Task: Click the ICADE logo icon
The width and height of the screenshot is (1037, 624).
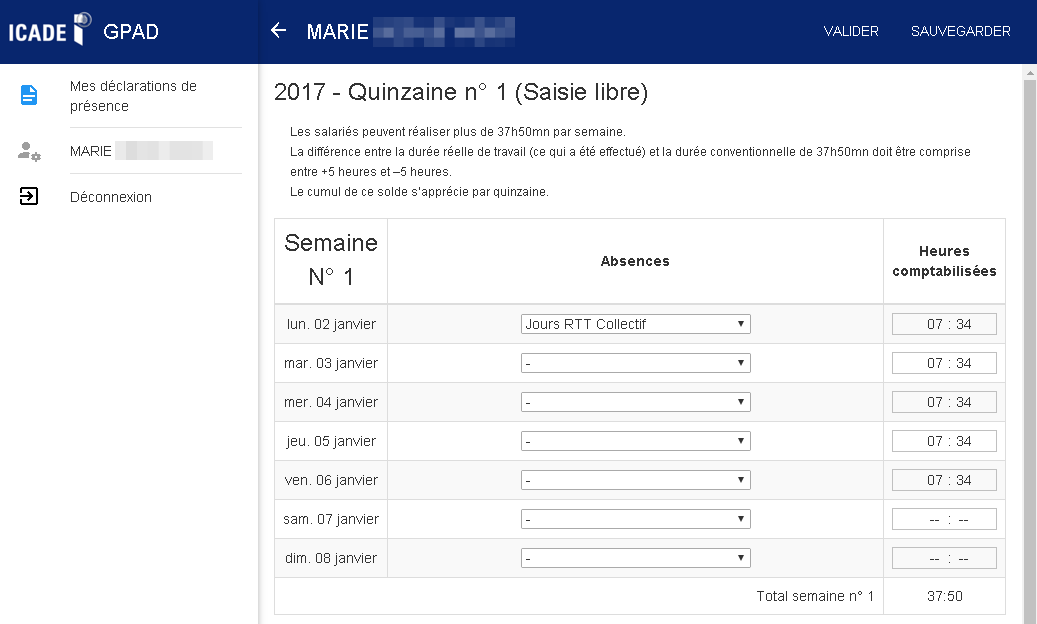Action: (81, 29)
